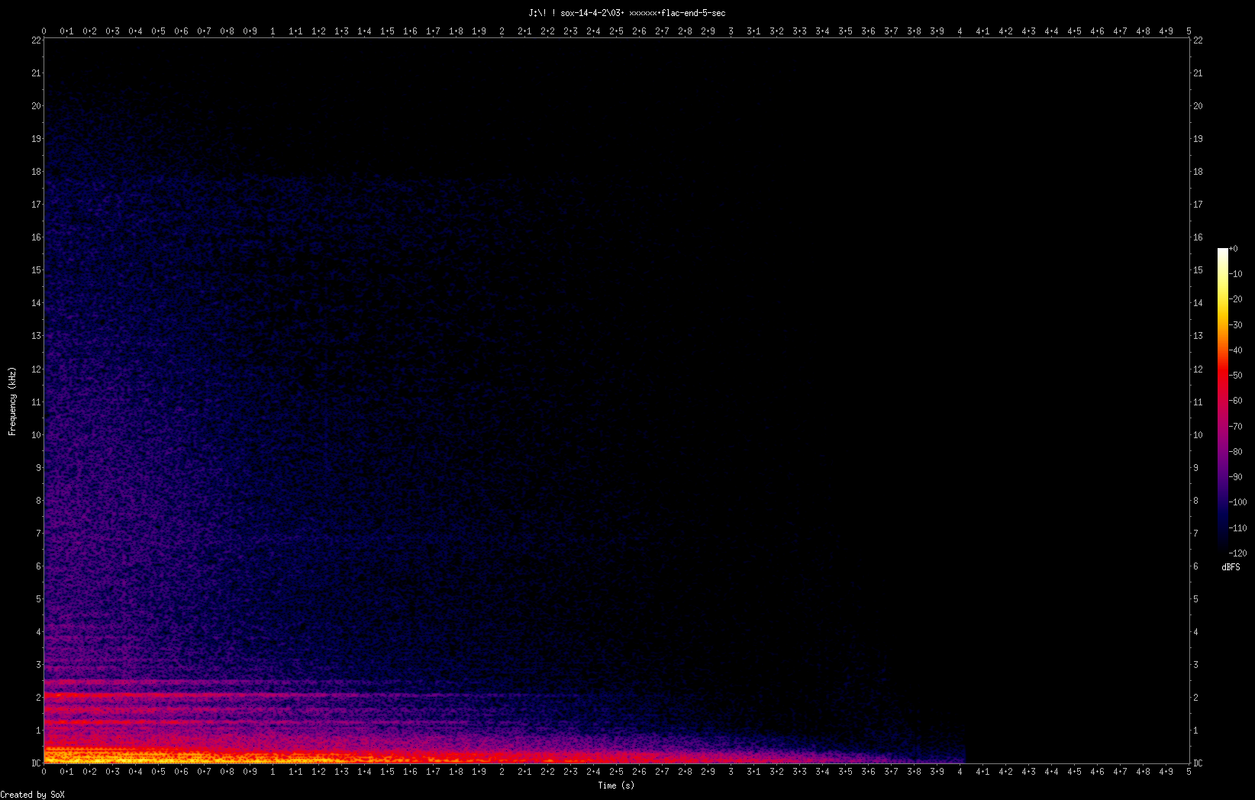The image size is (1255, 800).
Task: Click the 'Frequency (kHz)' axis label
Action: [x=12, y=400]
